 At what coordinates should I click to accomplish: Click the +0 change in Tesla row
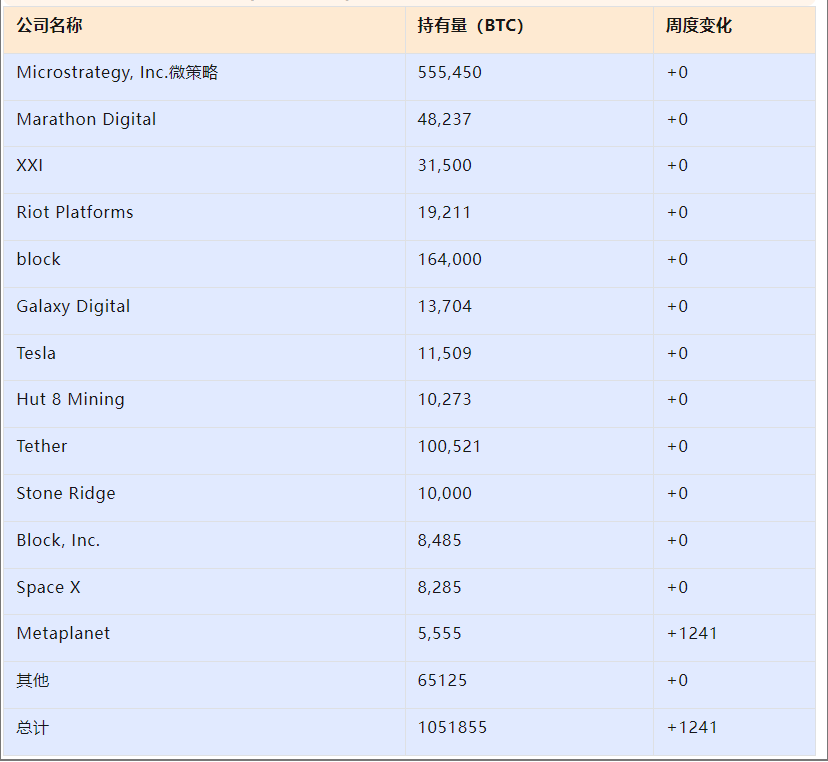(x=678, y=353)
